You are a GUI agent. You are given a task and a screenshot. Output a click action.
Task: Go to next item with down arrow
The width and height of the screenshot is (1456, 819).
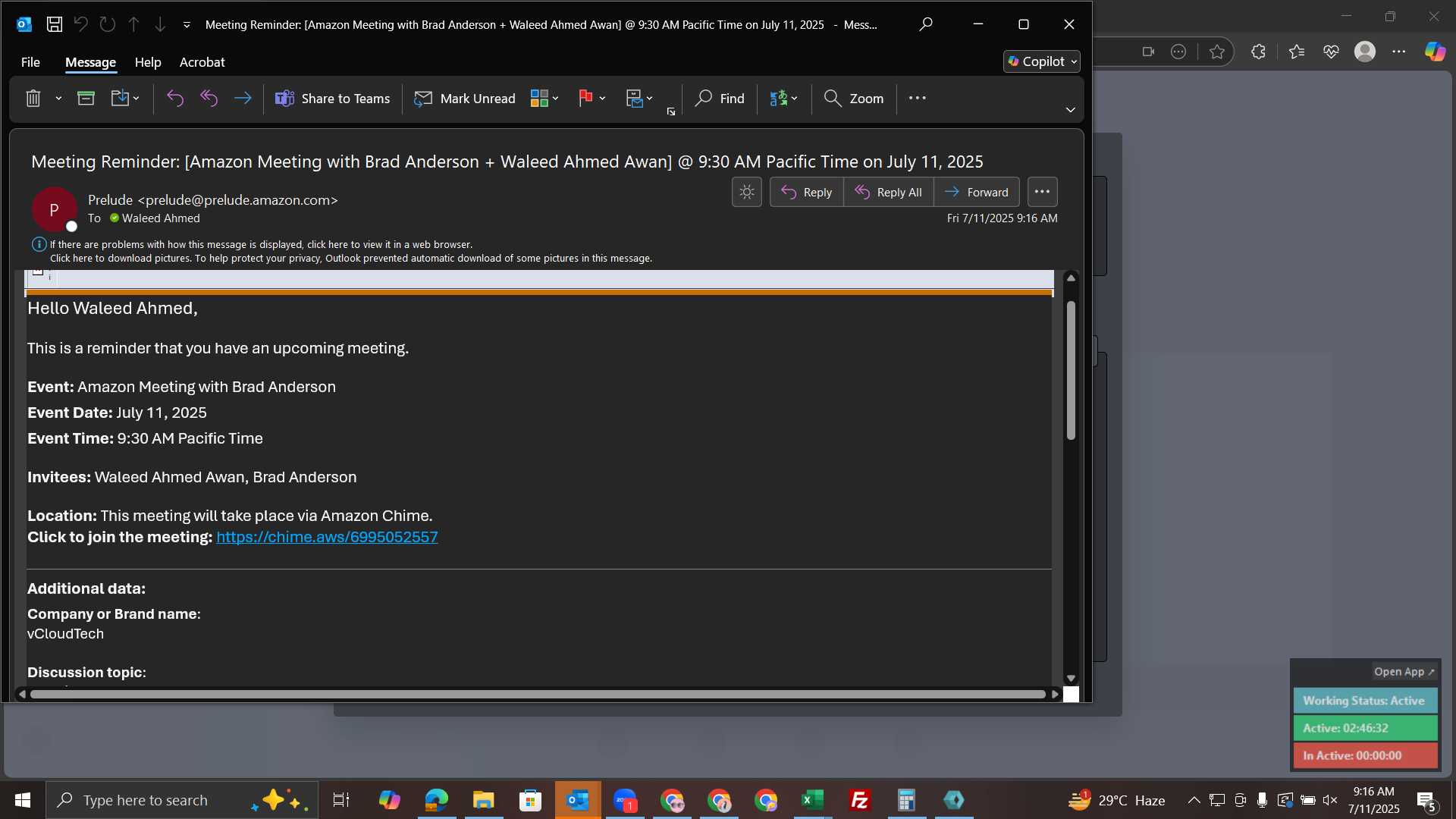160,24
